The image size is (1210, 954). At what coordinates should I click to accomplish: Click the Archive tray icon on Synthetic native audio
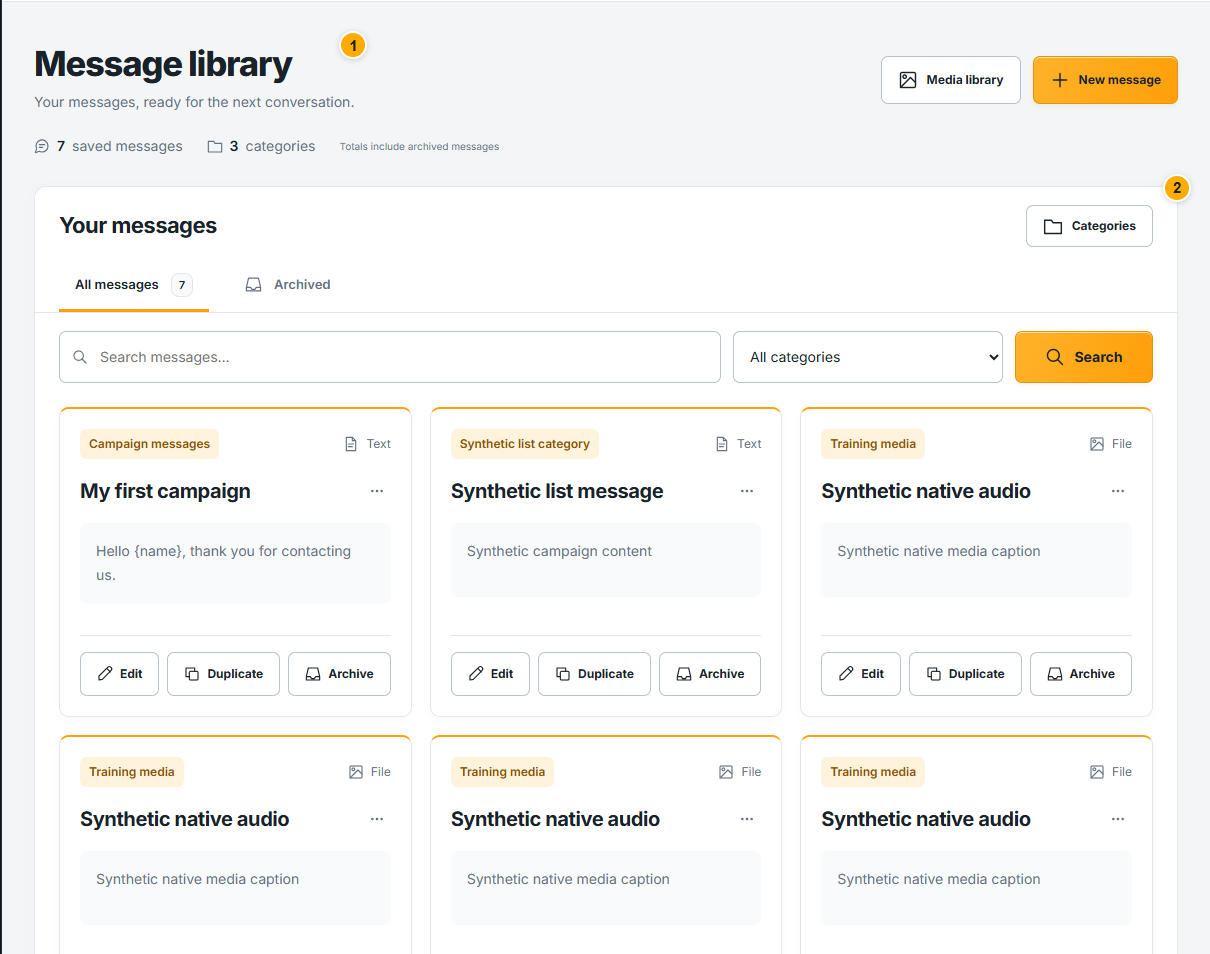coord(1055,674)
